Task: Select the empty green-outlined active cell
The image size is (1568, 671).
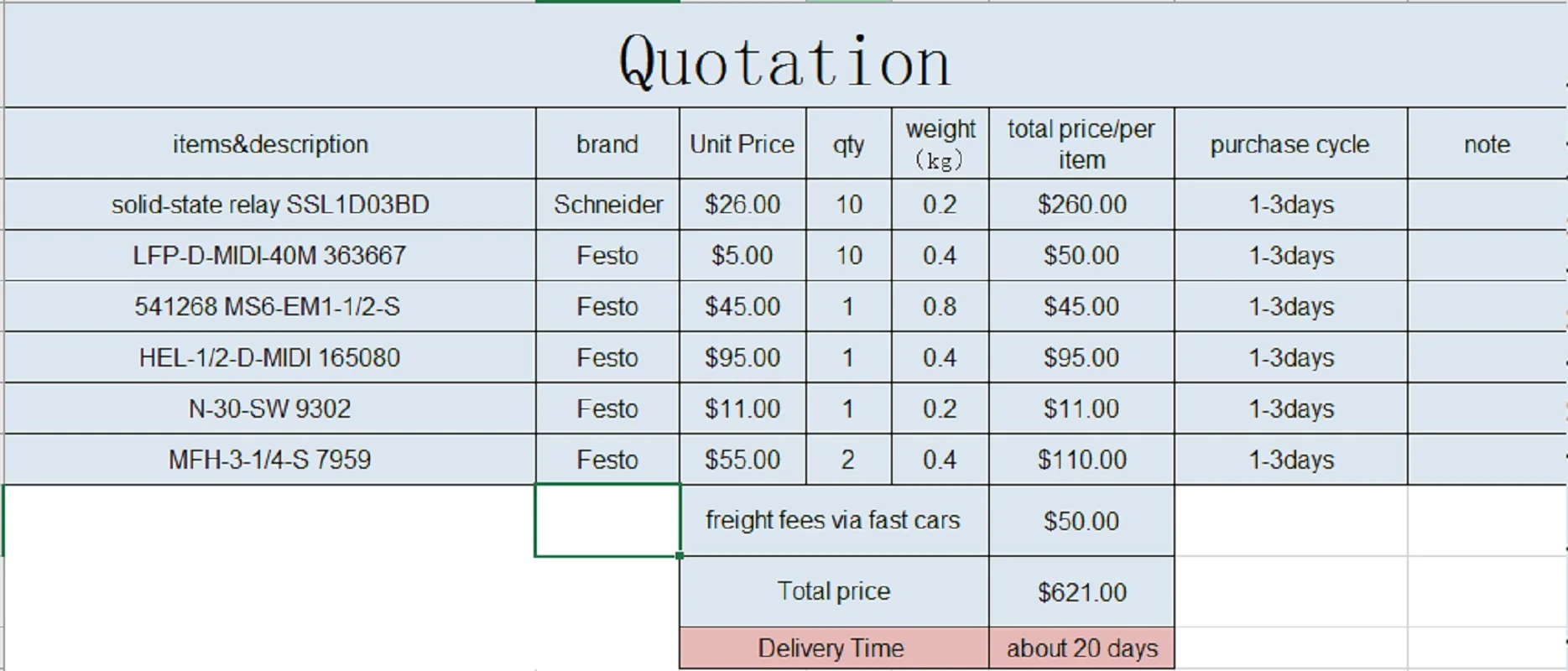Action: [607, 520]
